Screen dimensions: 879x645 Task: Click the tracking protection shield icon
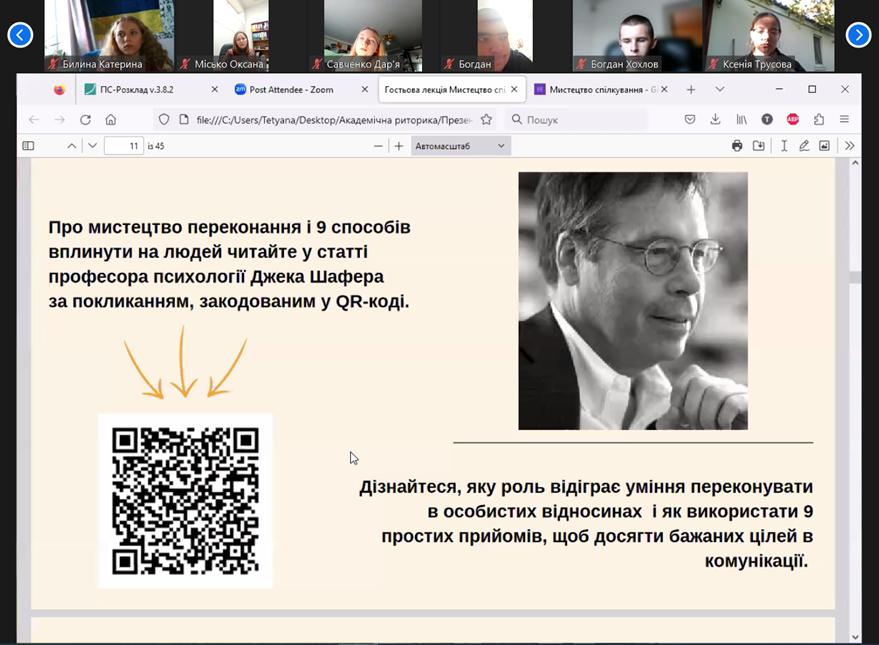(x=164, y=119)
